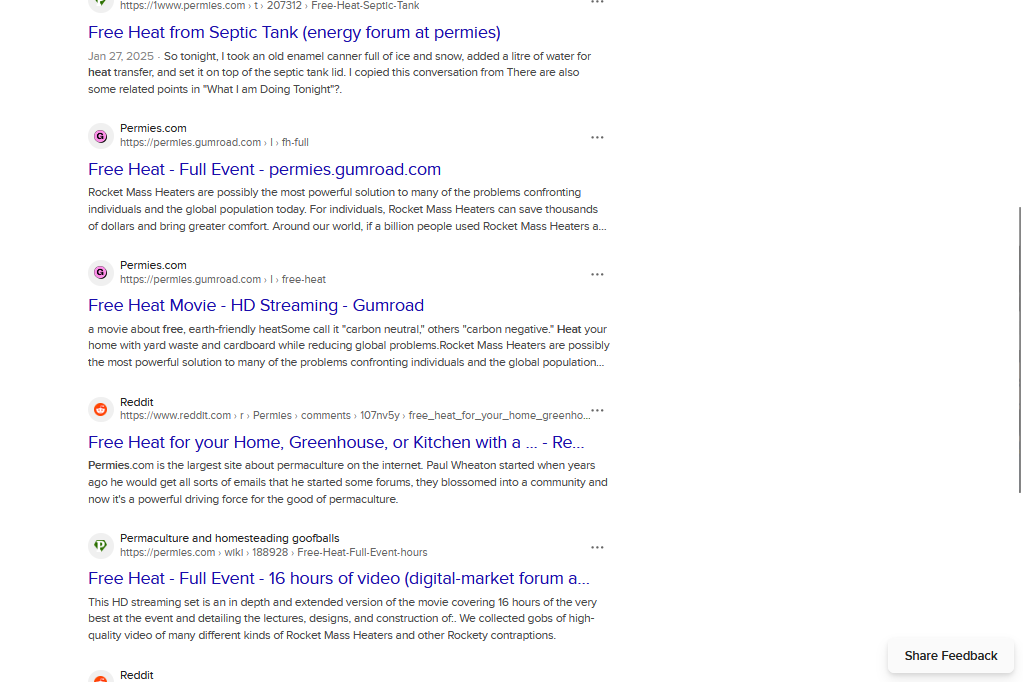
Task: Click Reddit favicon beside Free Heat for your Home result
Action: click(100, 409)
